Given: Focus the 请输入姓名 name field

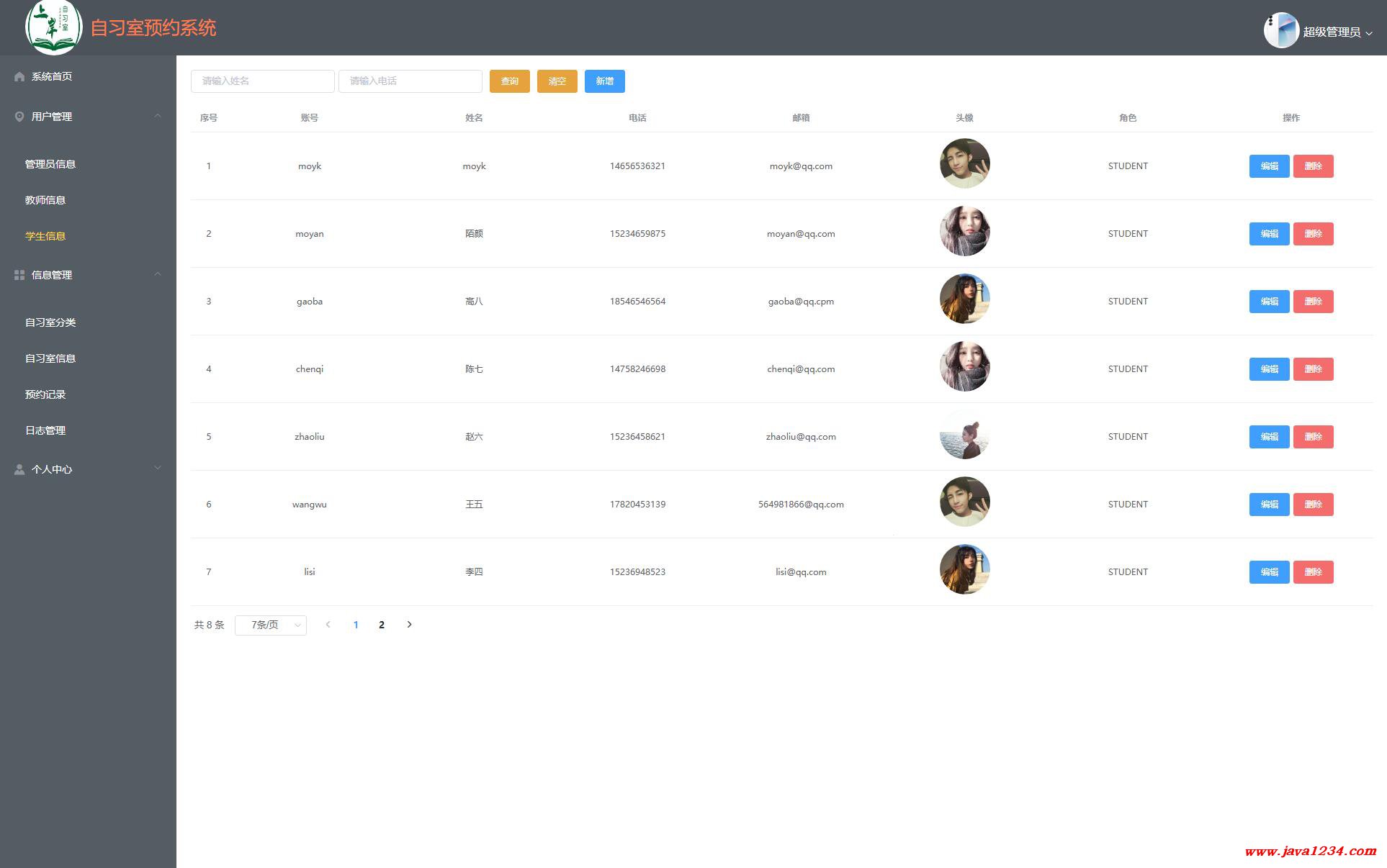Looking at the screenshot, I should pos(263,81).
